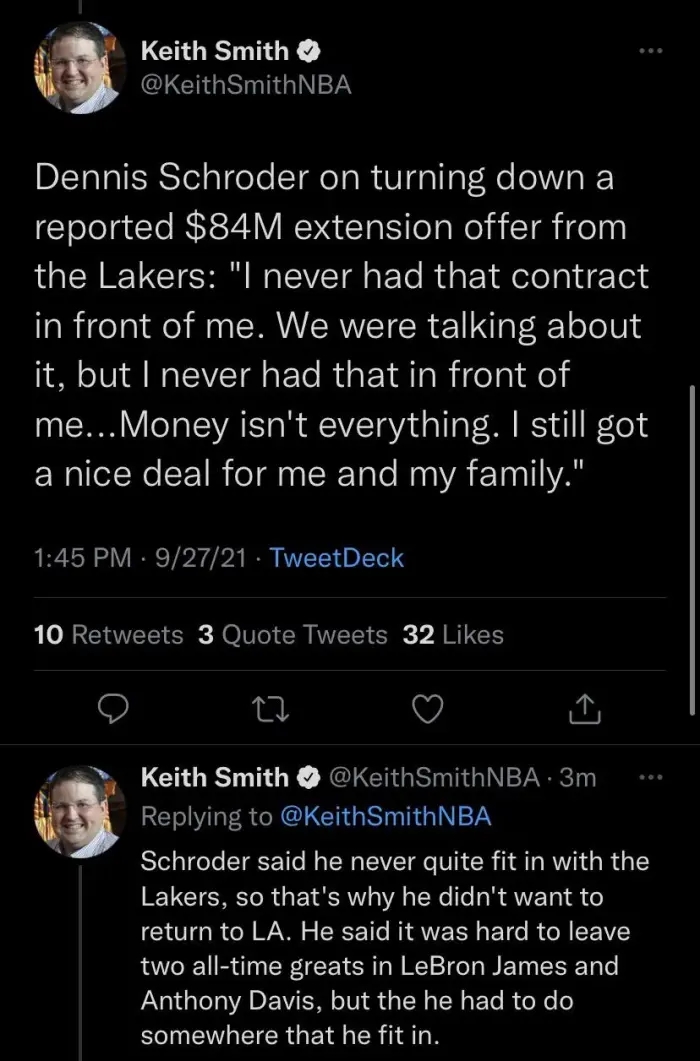The height and width of the screenshot is (1061, 700).
Task: Open the profile photo on the reply tweet
Action: tap(80, 811)
